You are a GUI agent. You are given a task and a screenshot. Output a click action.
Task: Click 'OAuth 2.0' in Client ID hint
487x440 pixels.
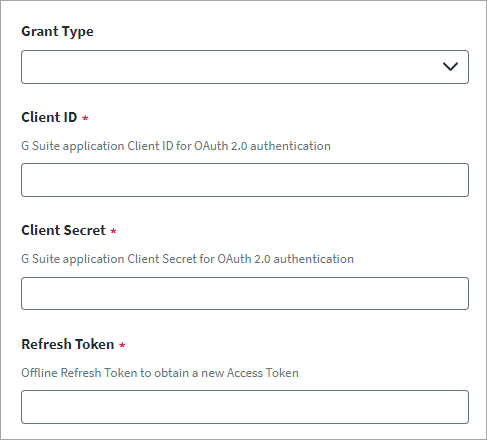pos(221,146)
